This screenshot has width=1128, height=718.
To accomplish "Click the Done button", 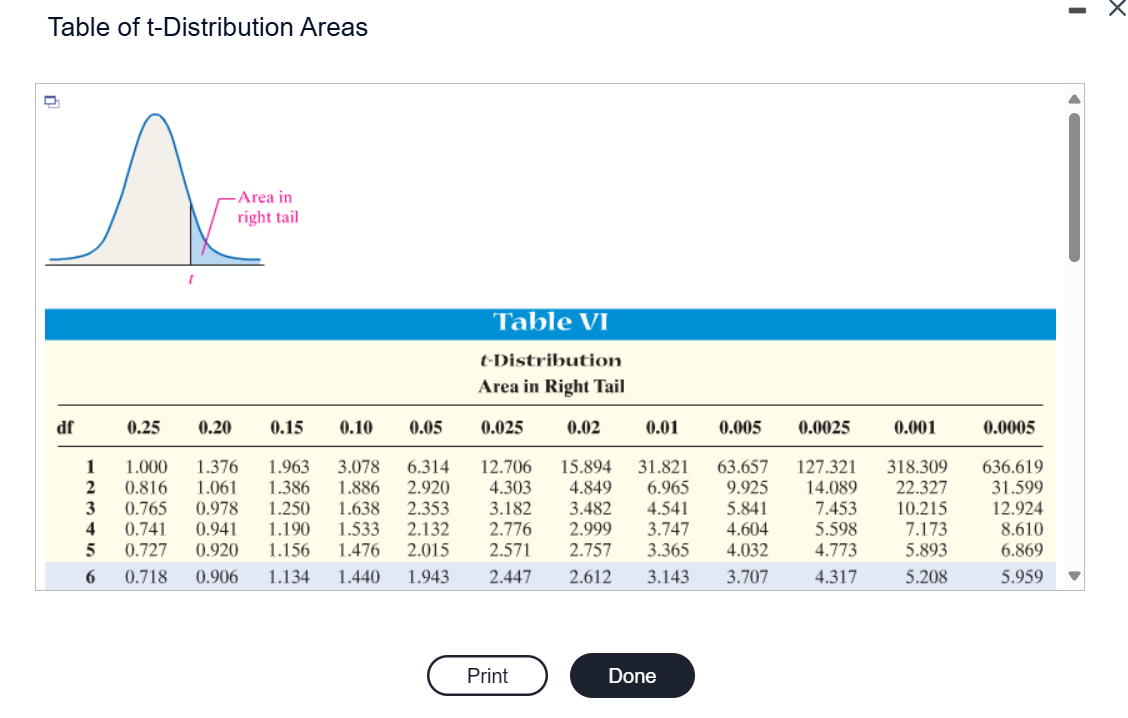I will click(631, 675).
